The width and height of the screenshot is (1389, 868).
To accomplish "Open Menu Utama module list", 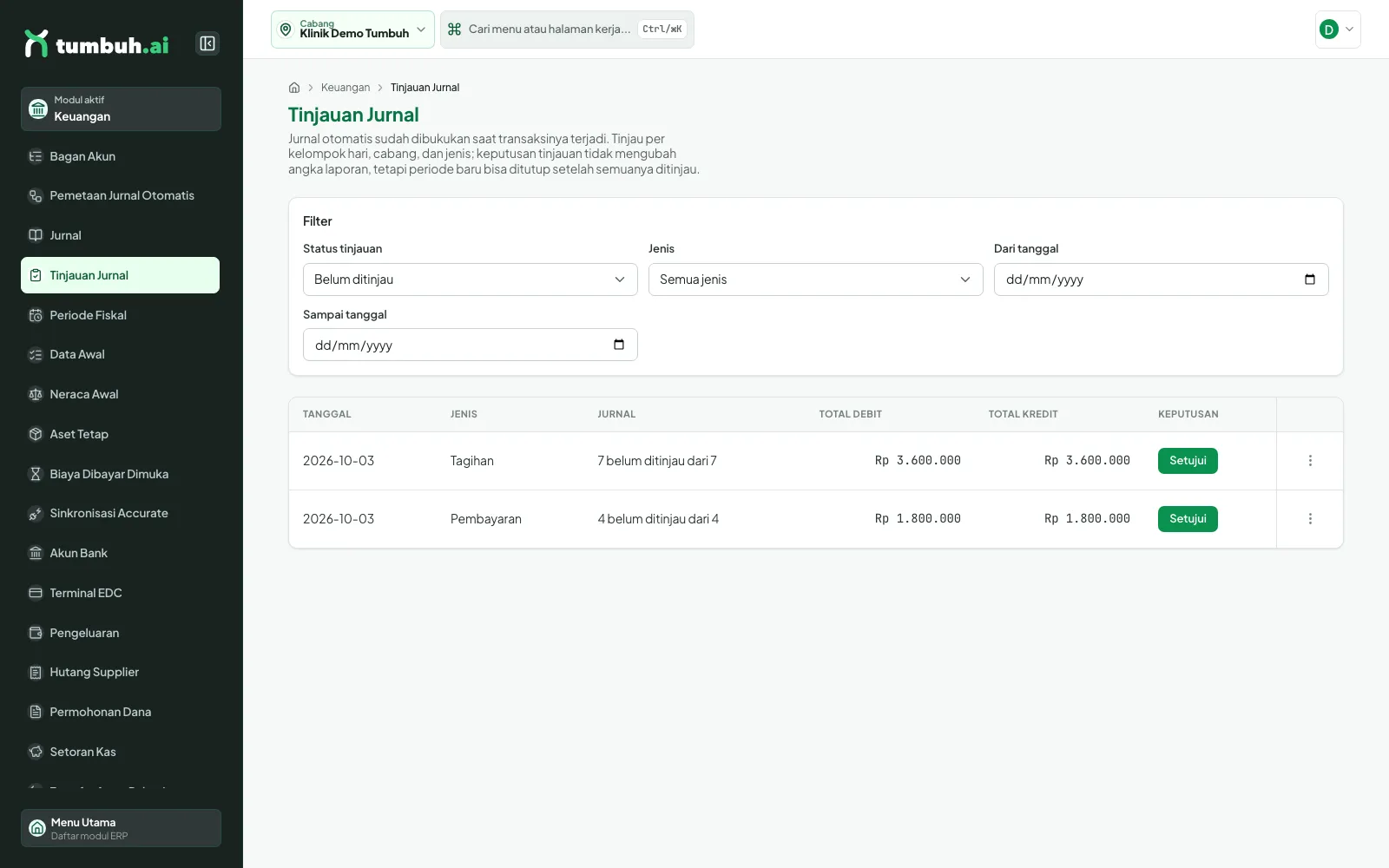I will coord(121,828).
